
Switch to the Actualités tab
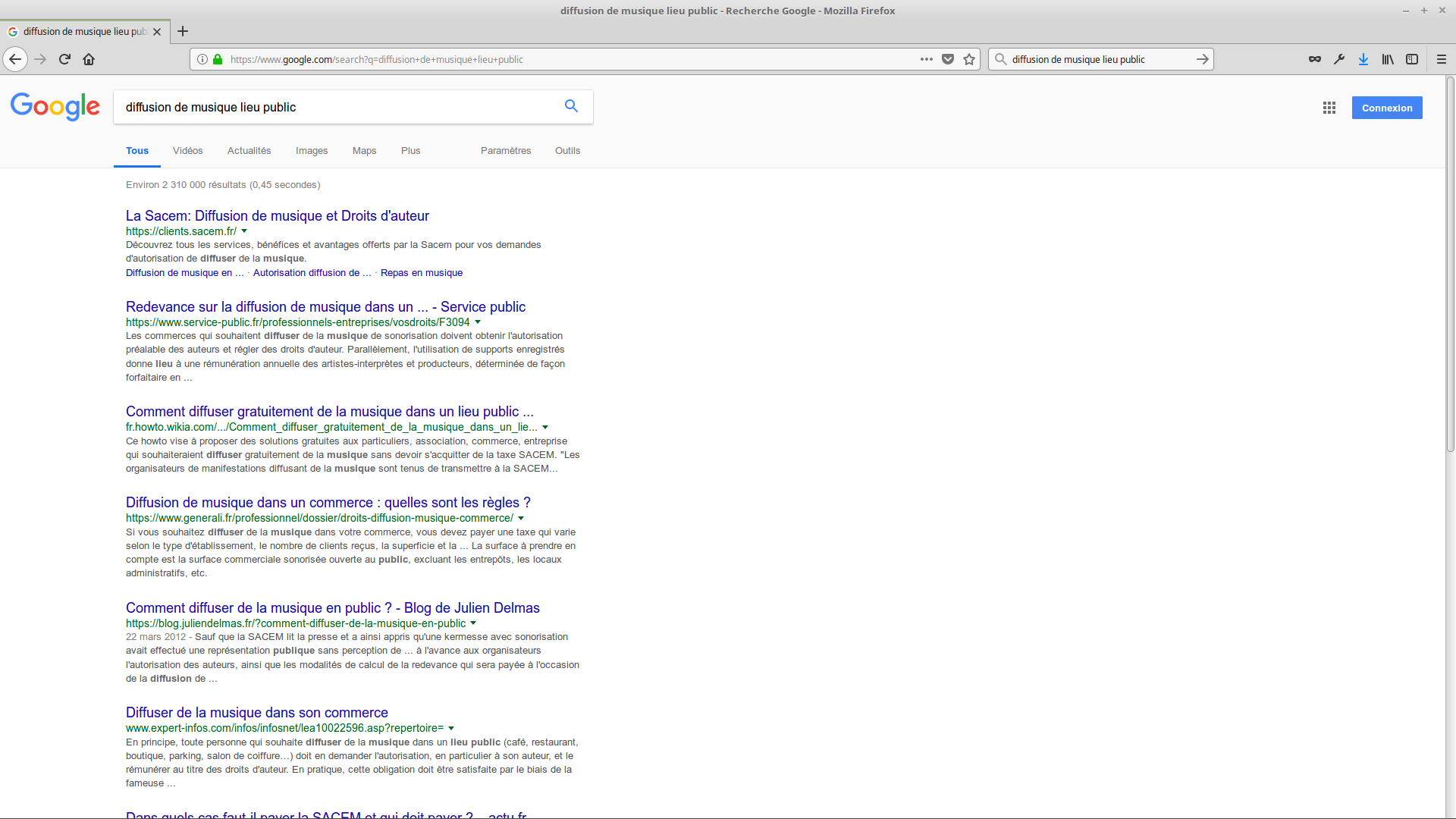(249, 151)
